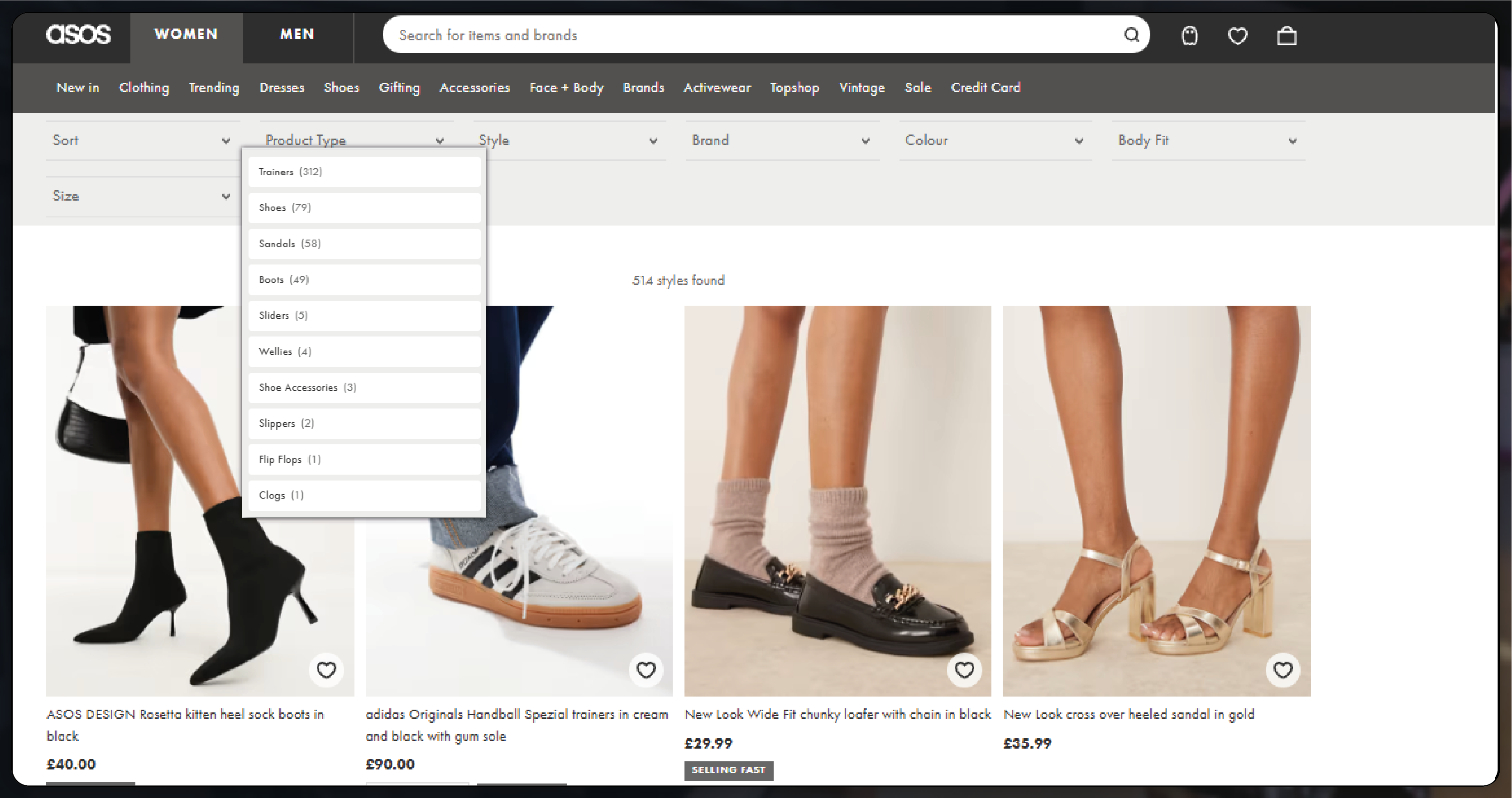This screenshot has height=798, width=1512.
Task: Open the Shoes menu
Action: (x=341, y=87)
